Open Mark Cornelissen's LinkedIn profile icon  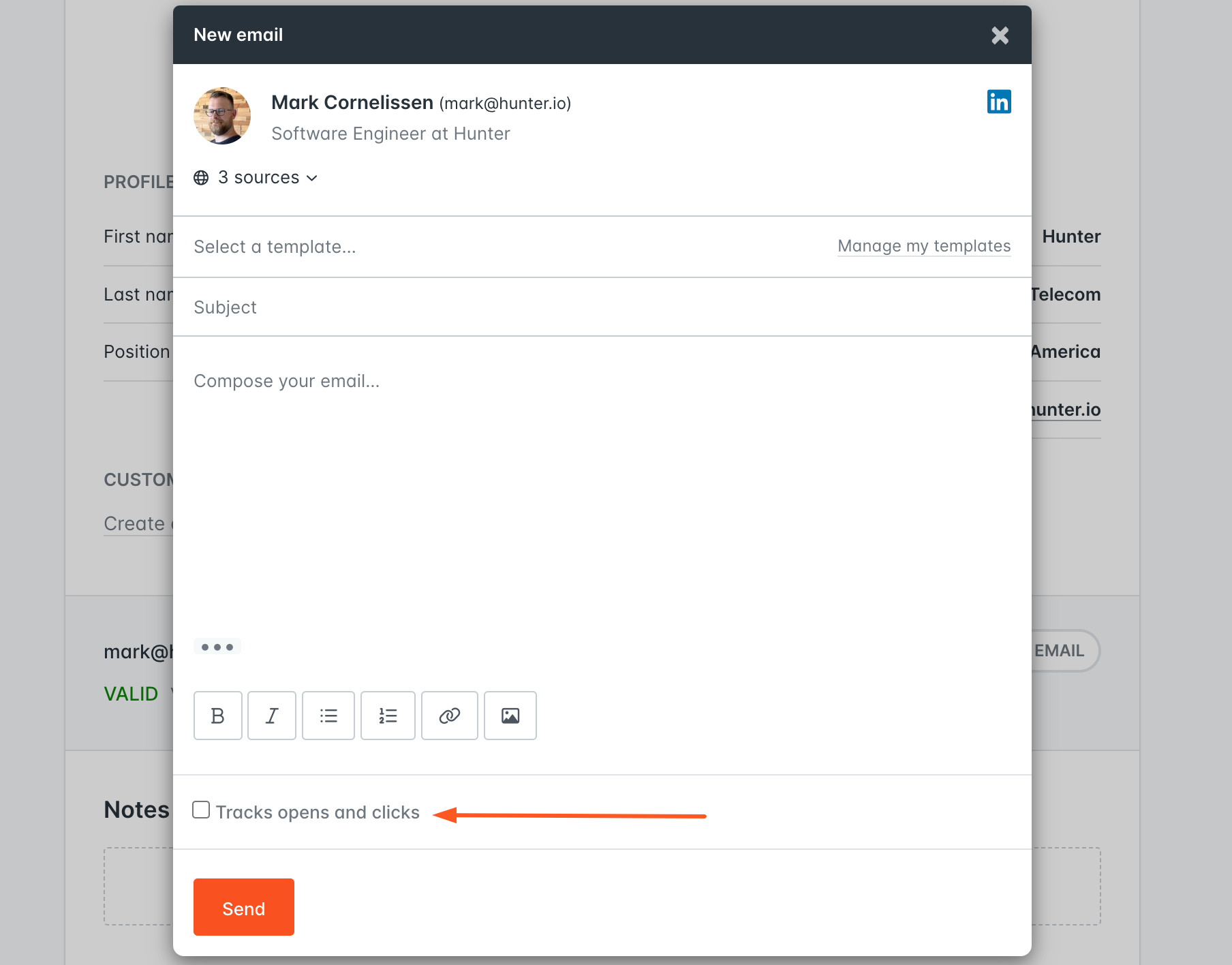tap(999, 102)
